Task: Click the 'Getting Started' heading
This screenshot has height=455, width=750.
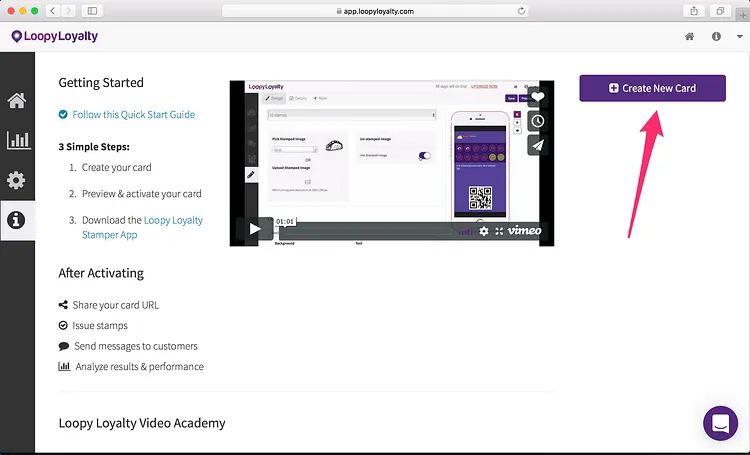Action: [101, 83]
